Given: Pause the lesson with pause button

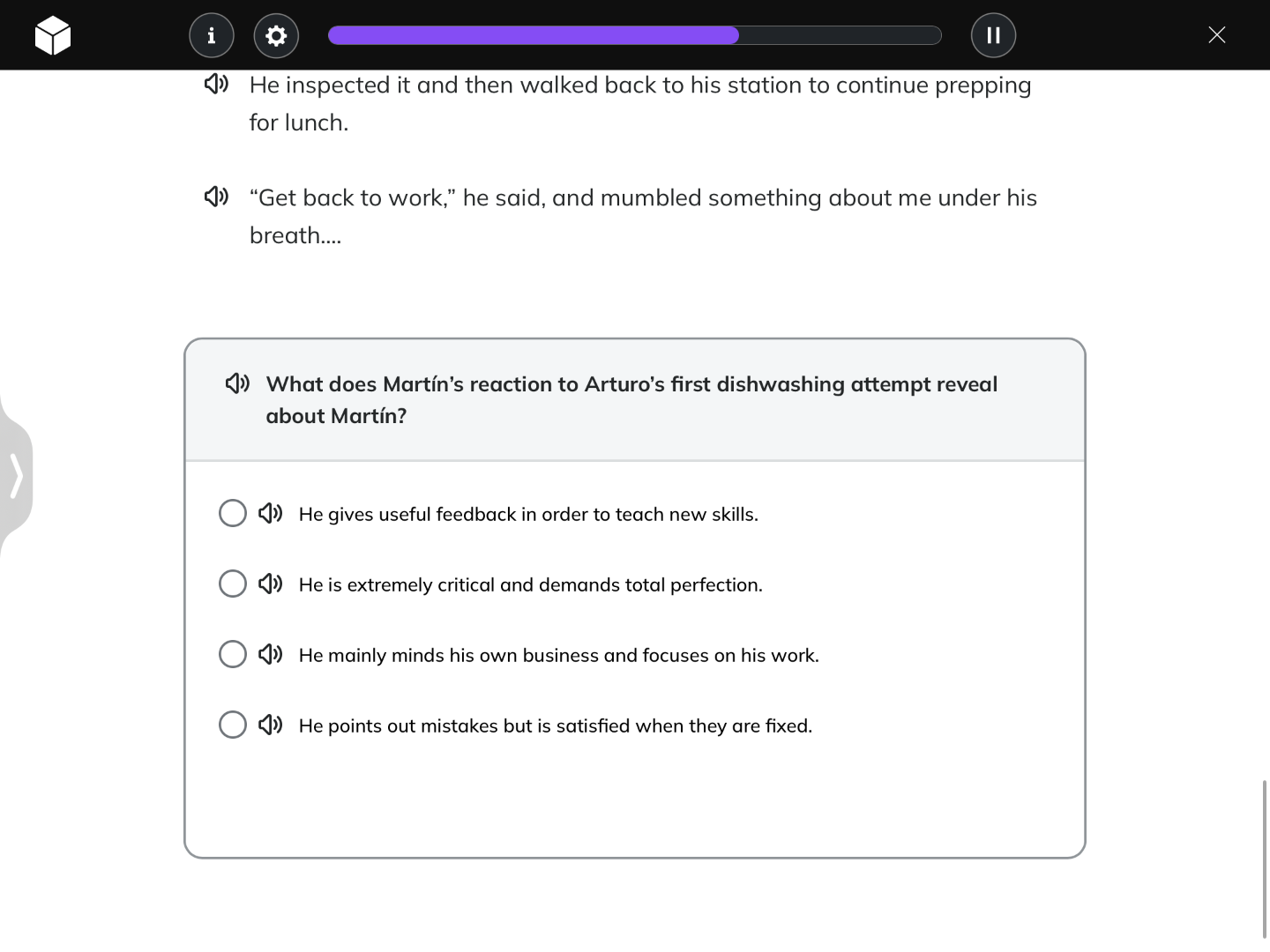Looking at the screenshot, I should pos(993,35).
